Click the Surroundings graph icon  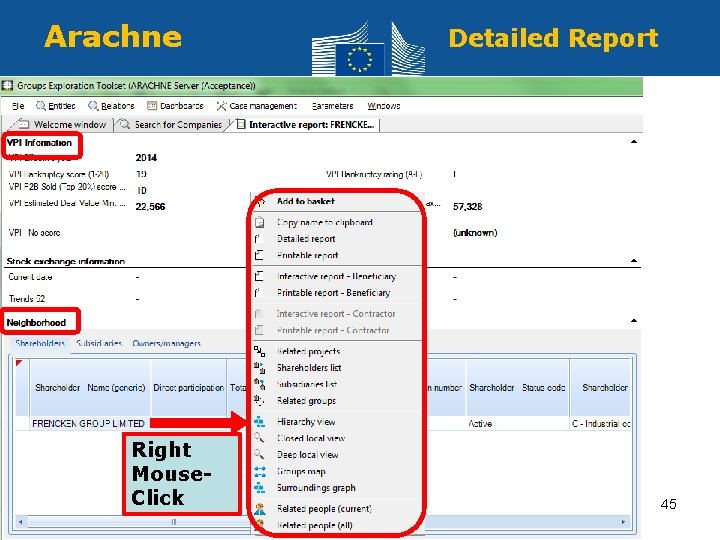coord(259,488)
